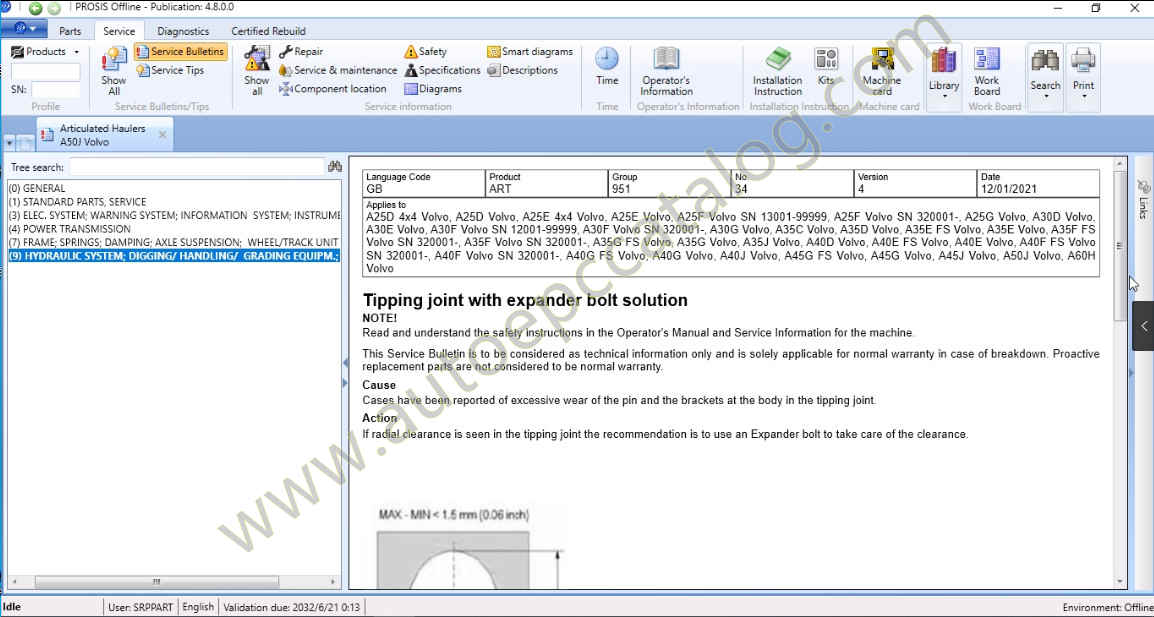Click the document vertical scrollbar thumb
Viewport: 1154px width, 617px height.
coord(1120,245)
